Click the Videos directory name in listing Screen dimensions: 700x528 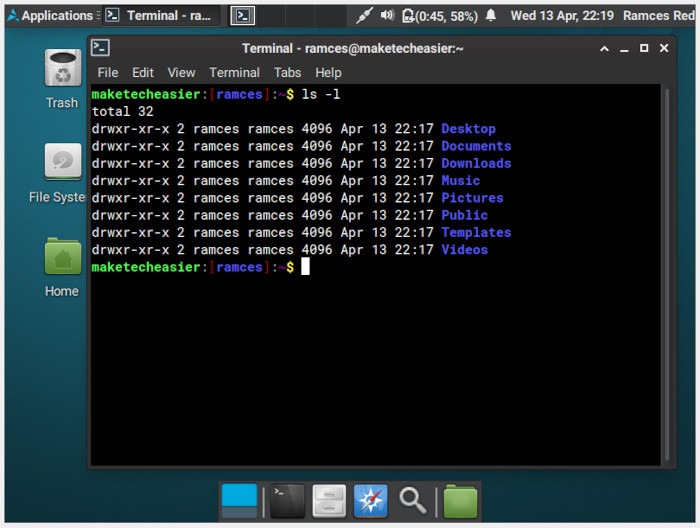(x=464, y=249)
